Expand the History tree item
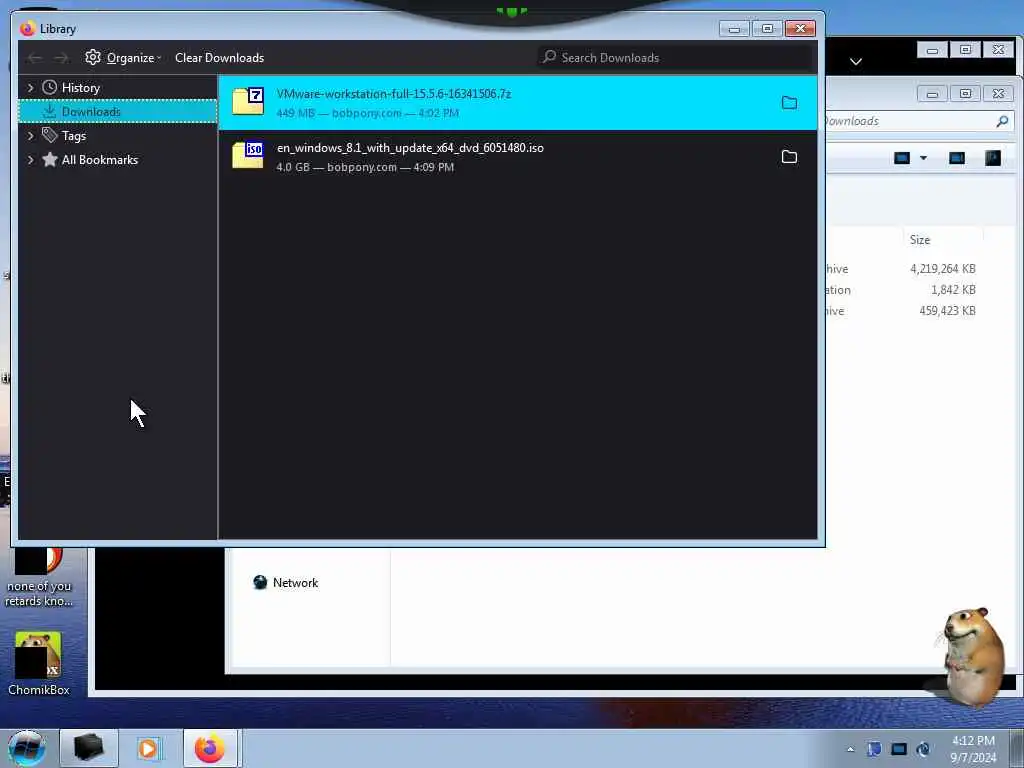This screenshot has width=1024, height=768. [30, 88]
